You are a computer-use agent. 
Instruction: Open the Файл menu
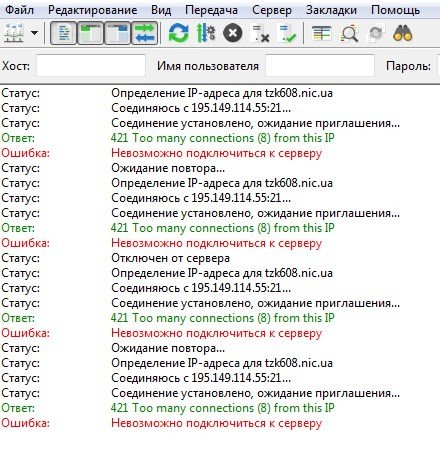tap(20, 10)
